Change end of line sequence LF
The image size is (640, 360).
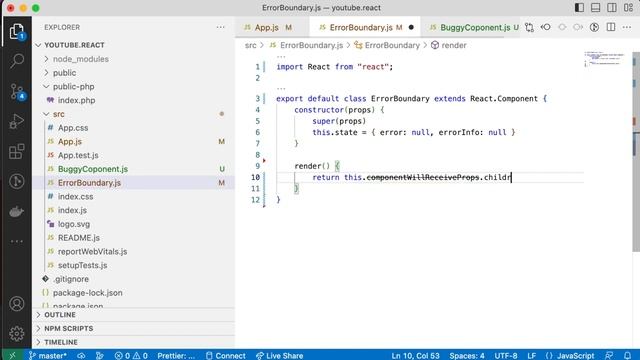pyautogui.click(x=531, y=356)
